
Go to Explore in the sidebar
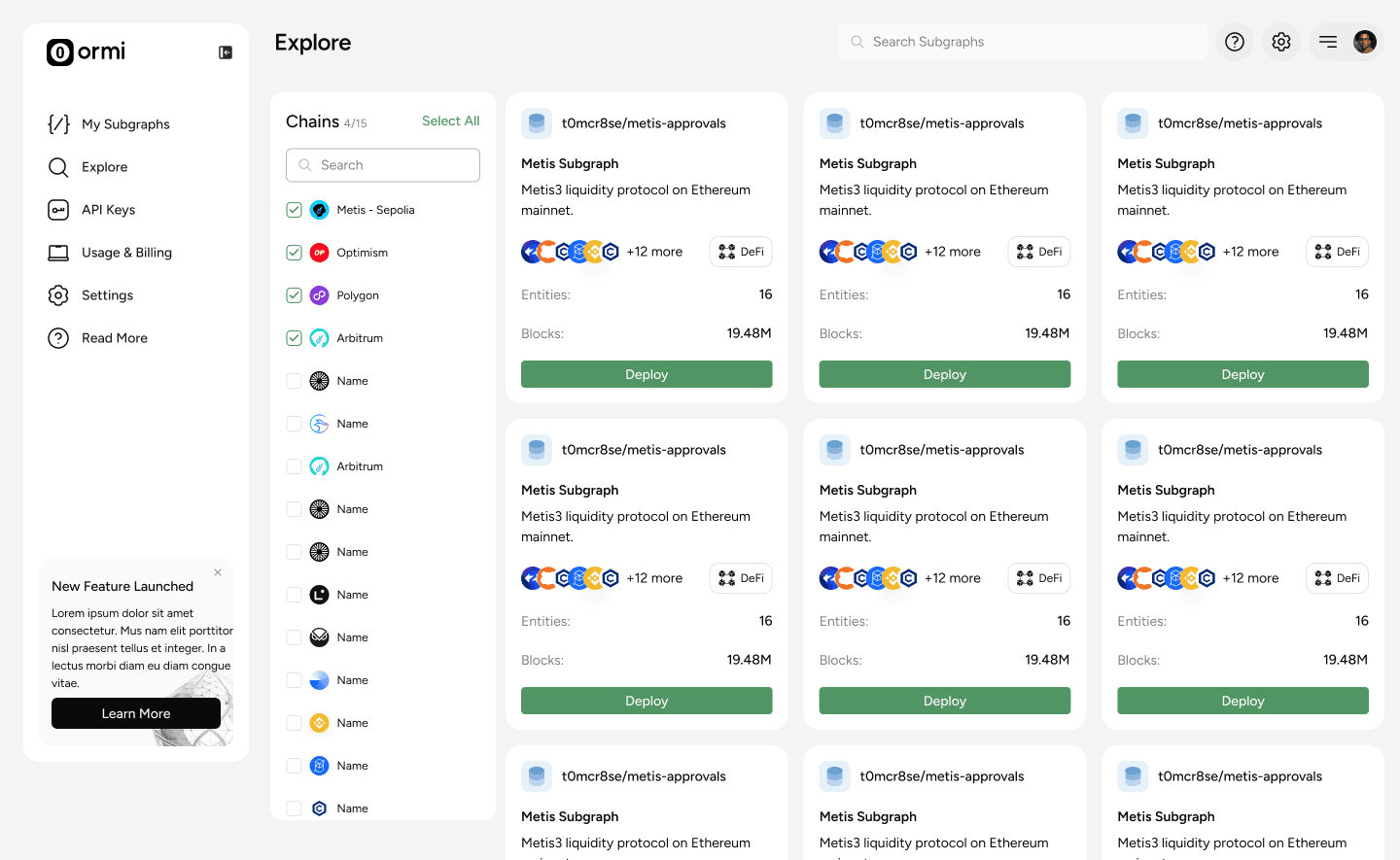pyautogui.click(x=104, y=167)
